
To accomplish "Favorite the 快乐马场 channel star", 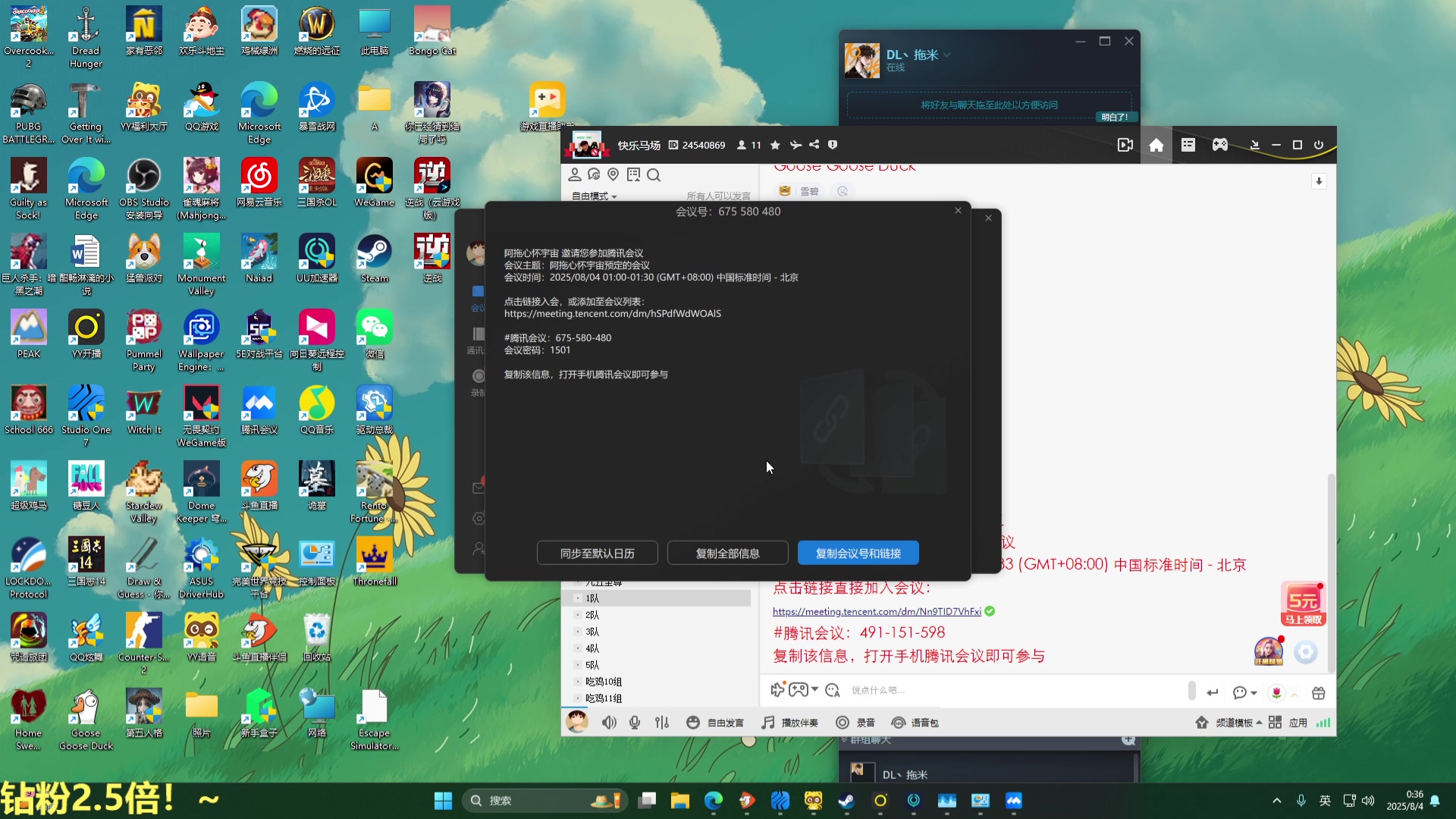I will pos(775,145).
